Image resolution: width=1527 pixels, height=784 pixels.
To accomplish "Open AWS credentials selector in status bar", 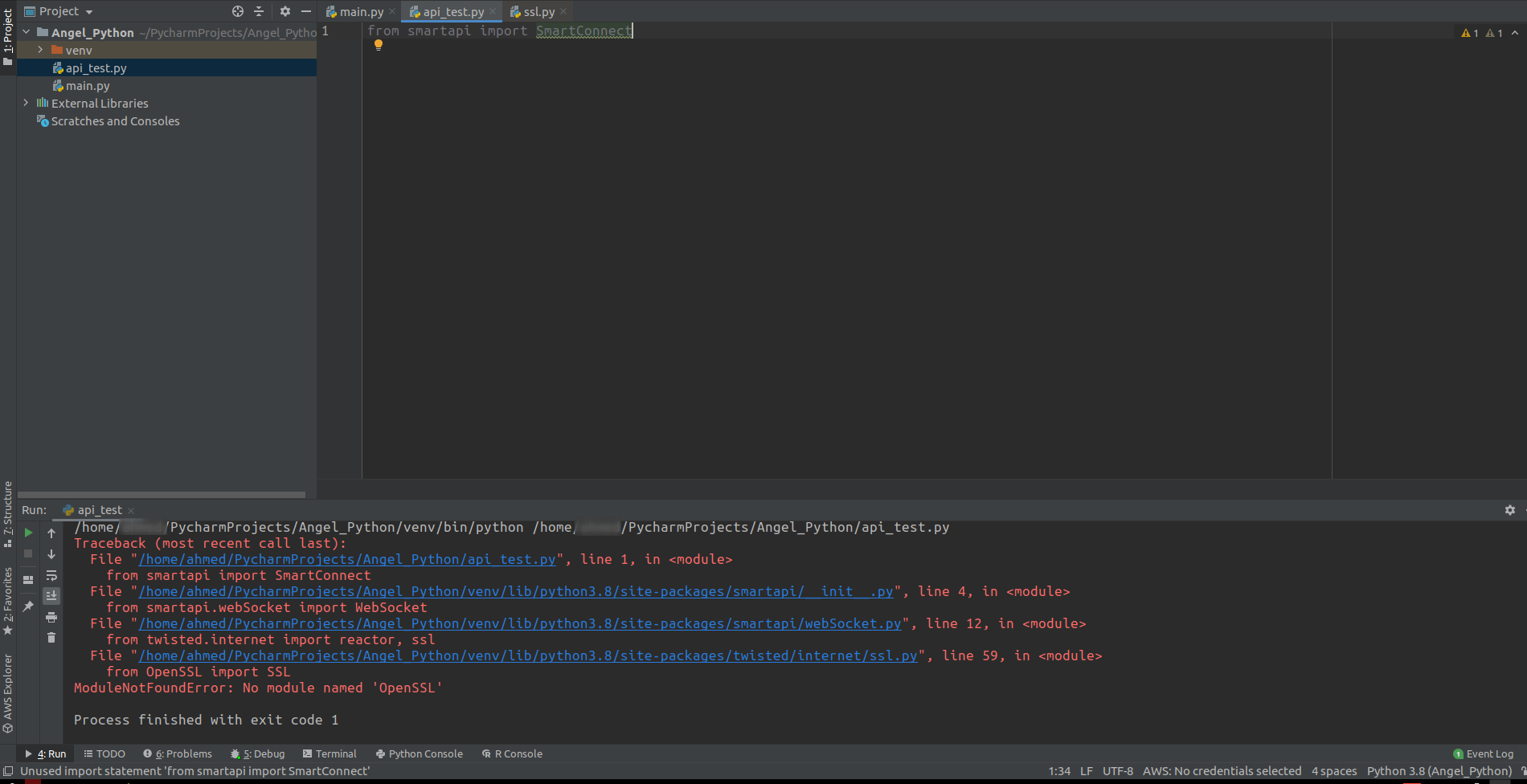I will click(1222, 771).
